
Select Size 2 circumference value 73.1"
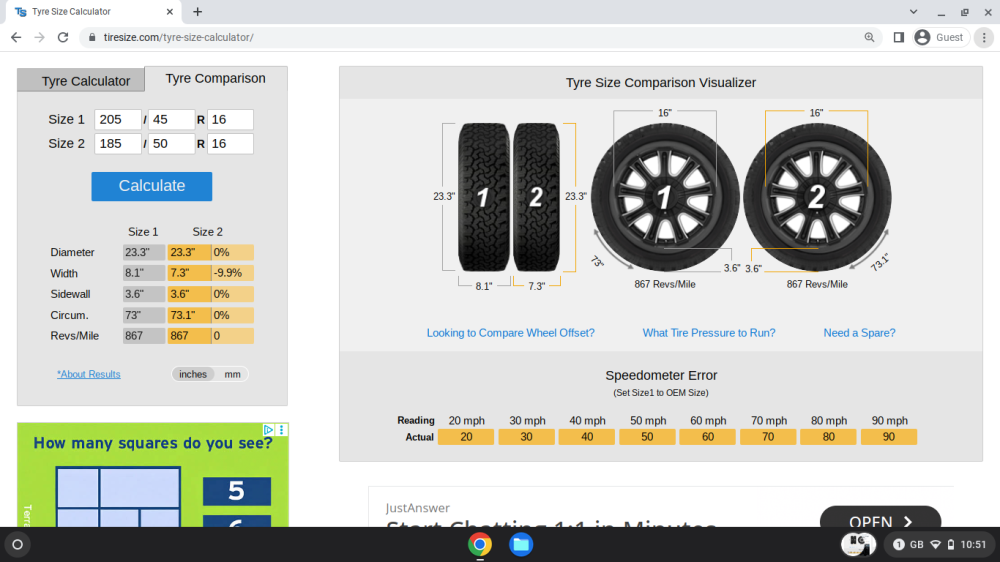tap(189, 315)
